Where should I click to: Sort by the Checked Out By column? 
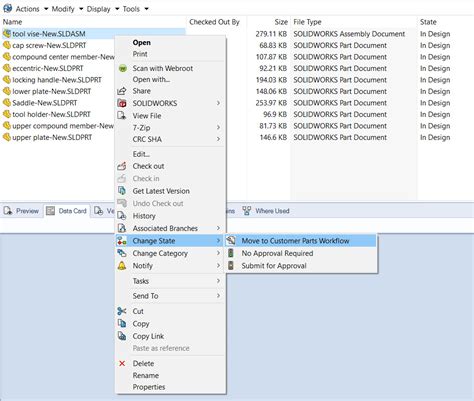click(214, 22)
